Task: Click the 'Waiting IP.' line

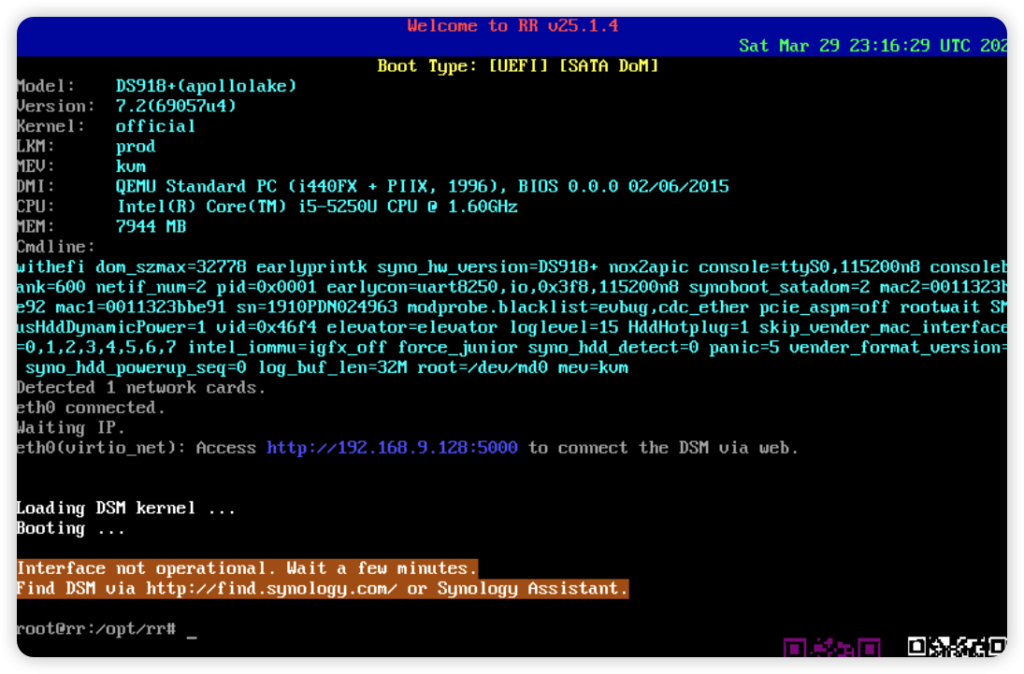Action: pos(71,428)
